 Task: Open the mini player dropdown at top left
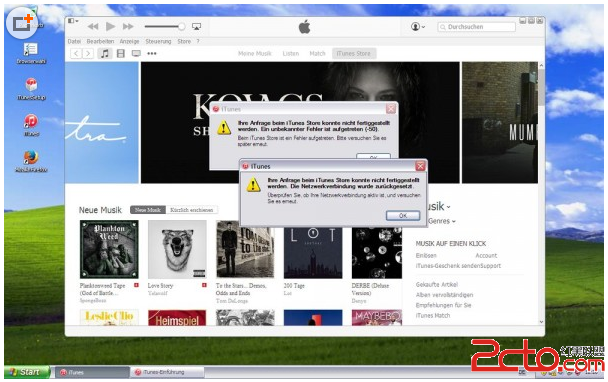point(73,21)
